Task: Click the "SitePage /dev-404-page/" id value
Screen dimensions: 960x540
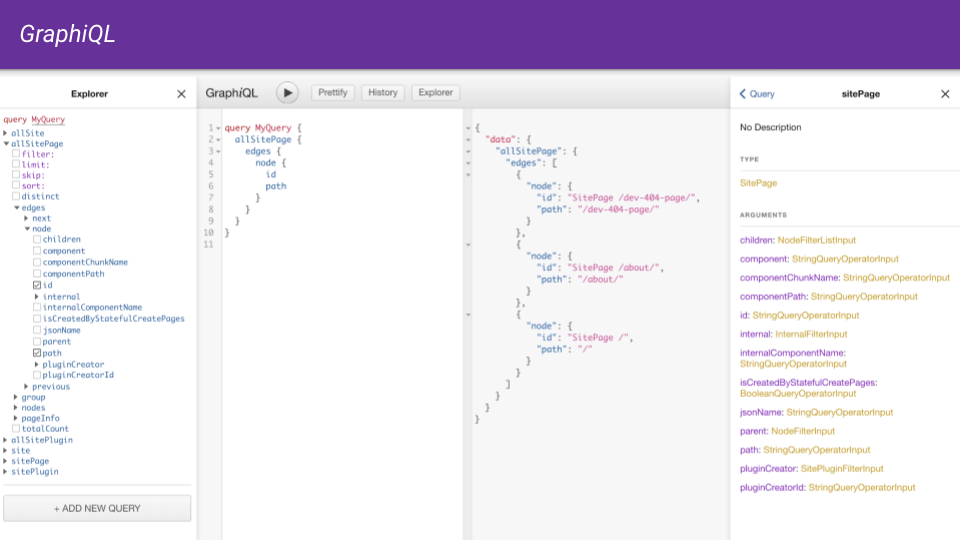Action: pyautogui.click(x=631, y=198)
